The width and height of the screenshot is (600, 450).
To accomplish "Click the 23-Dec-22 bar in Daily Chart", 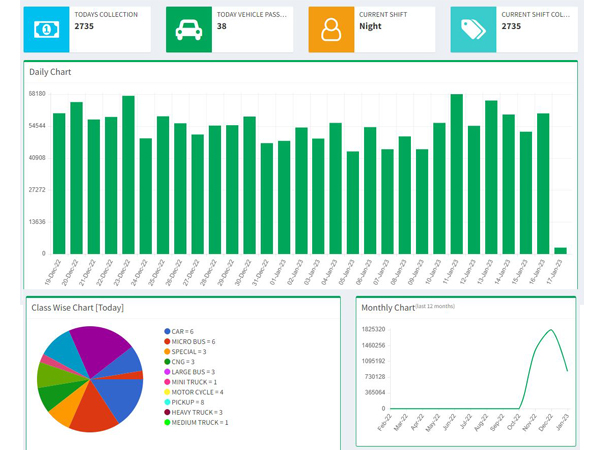I will (x=128, y=175).
